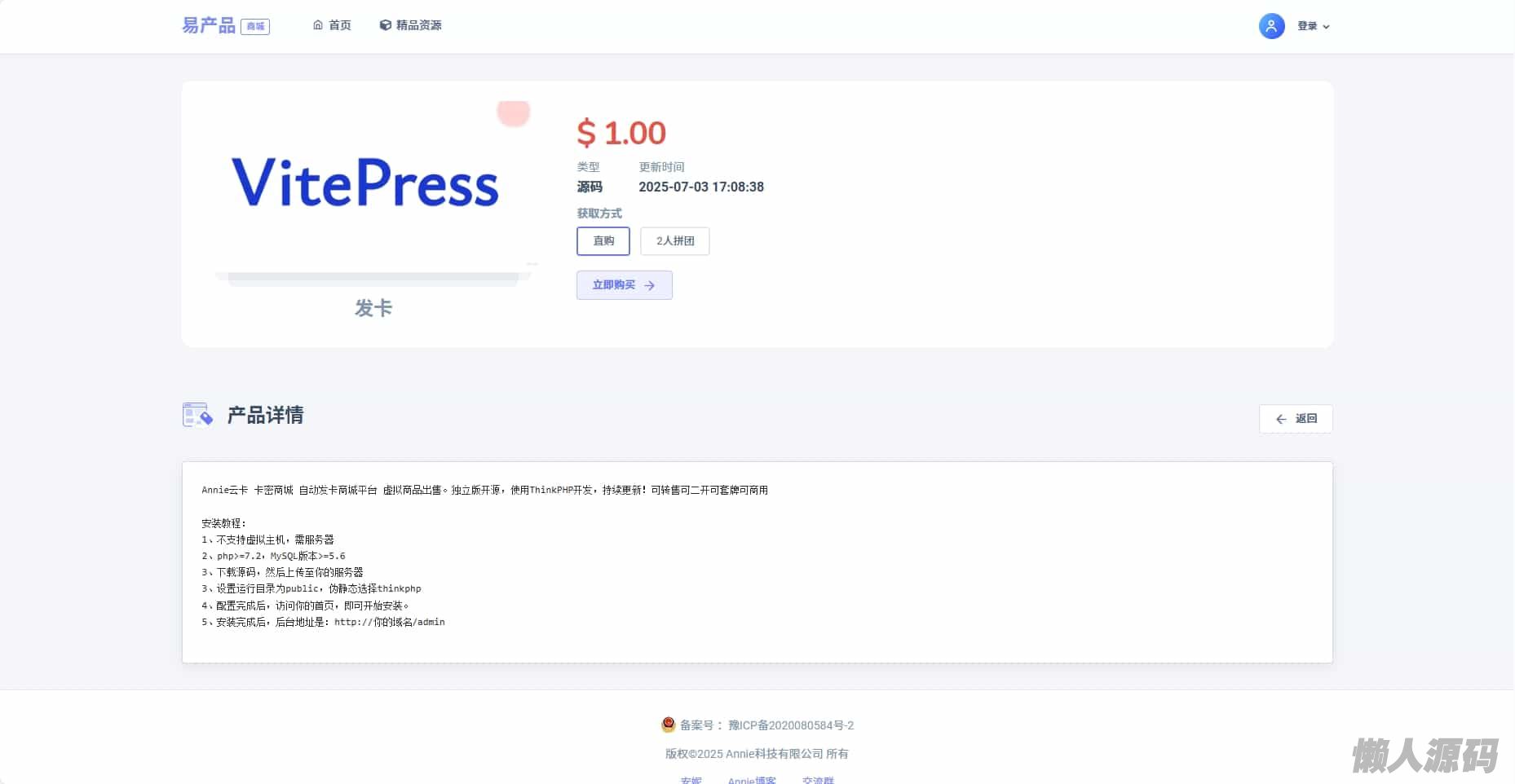Click the 产品详情 section heading
The image size is (1515, 784).
click(x=265, y=415)
